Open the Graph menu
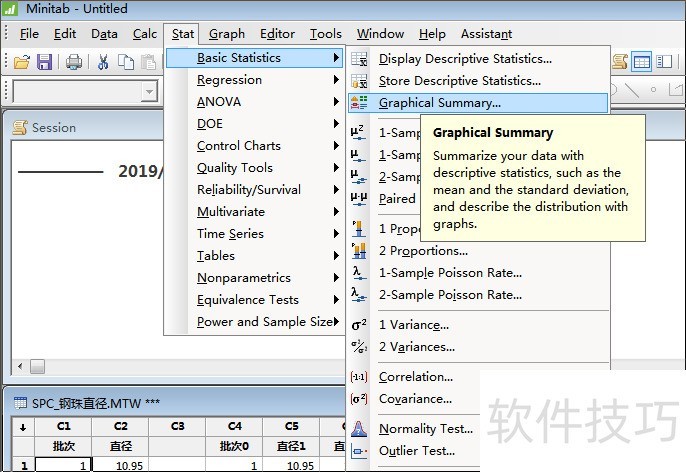 (227, 34)
